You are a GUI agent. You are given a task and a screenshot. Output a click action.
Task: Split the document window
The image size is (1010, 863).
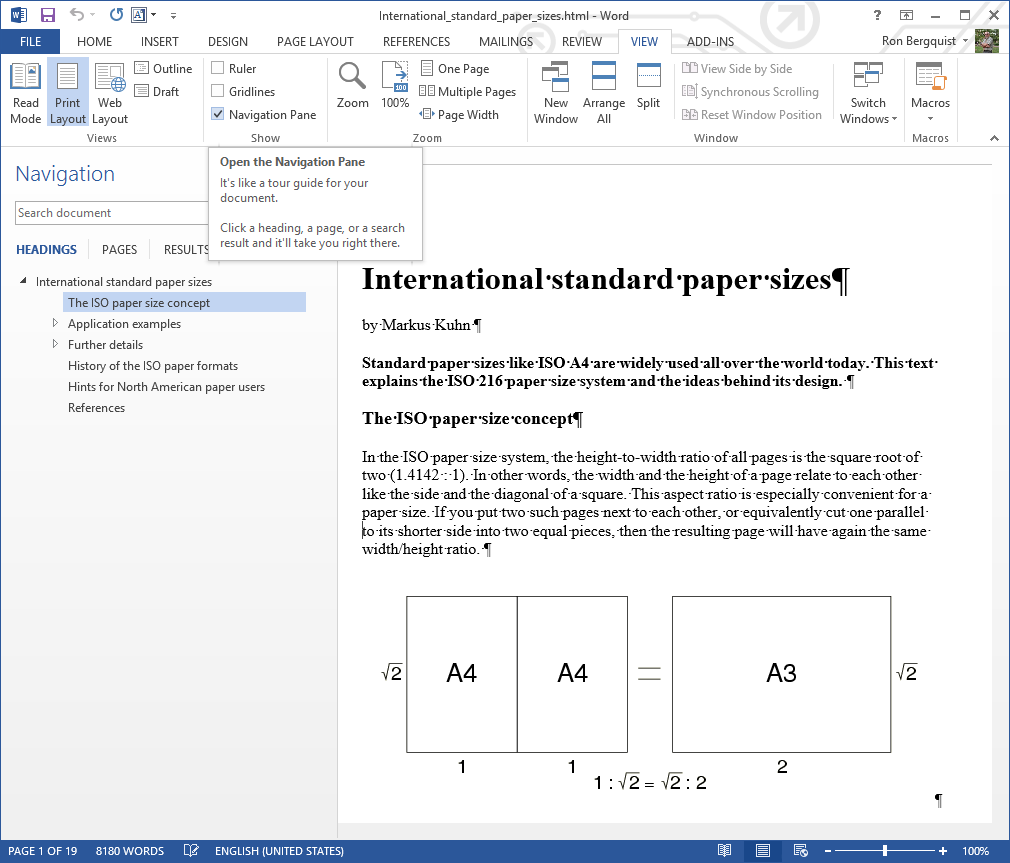648,86
